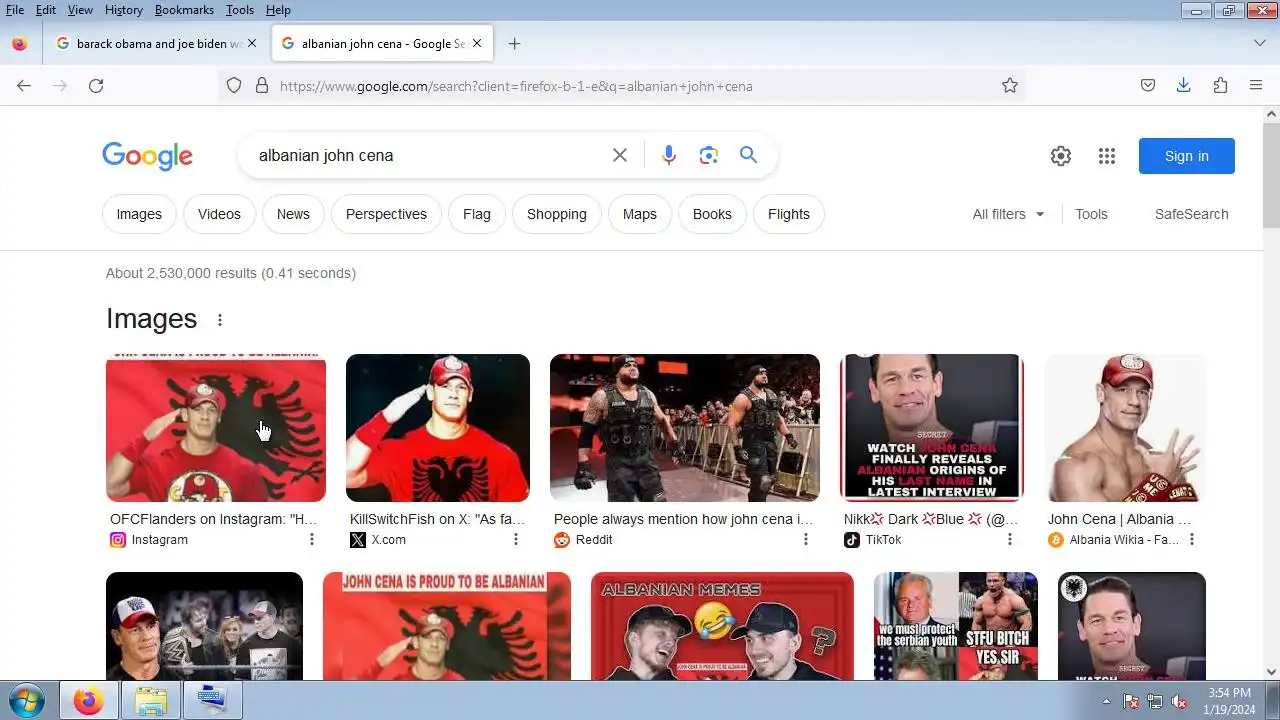Open the Edit menu

point(46,10)
